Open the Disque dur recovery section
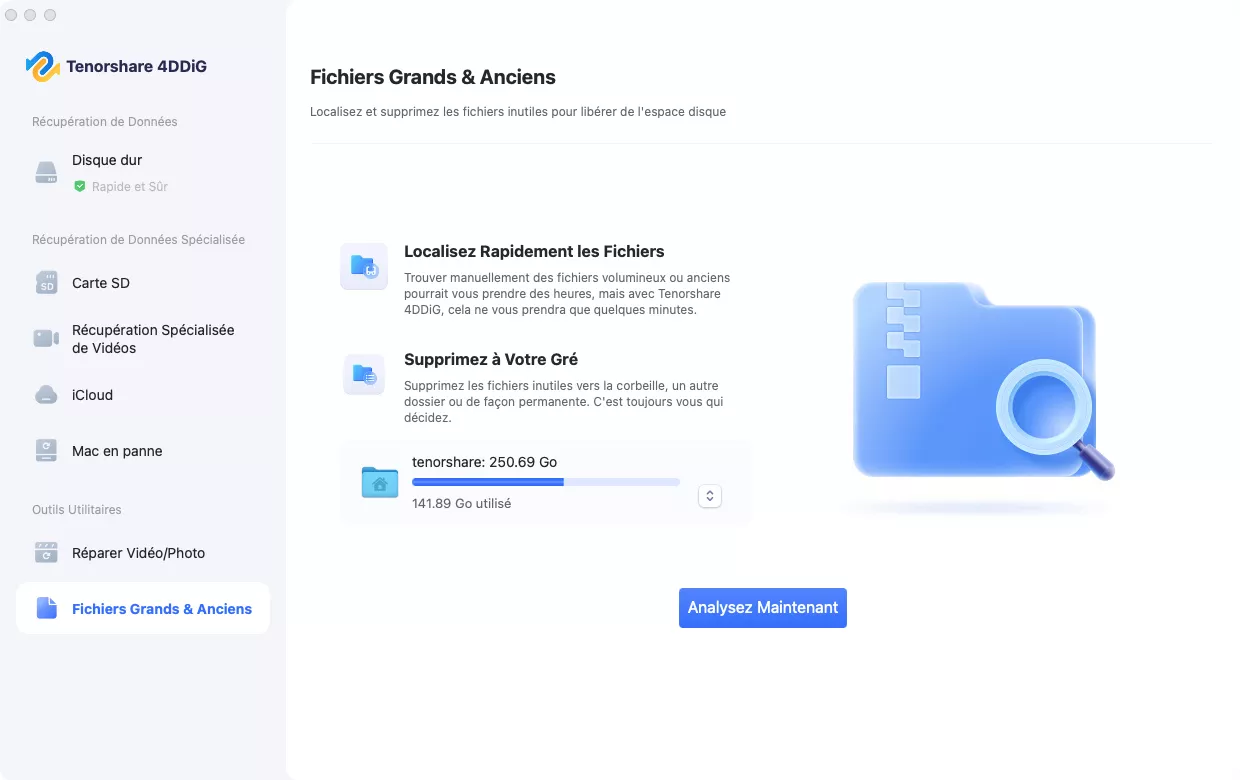The image size is (1240, 780). pos(143,172)
